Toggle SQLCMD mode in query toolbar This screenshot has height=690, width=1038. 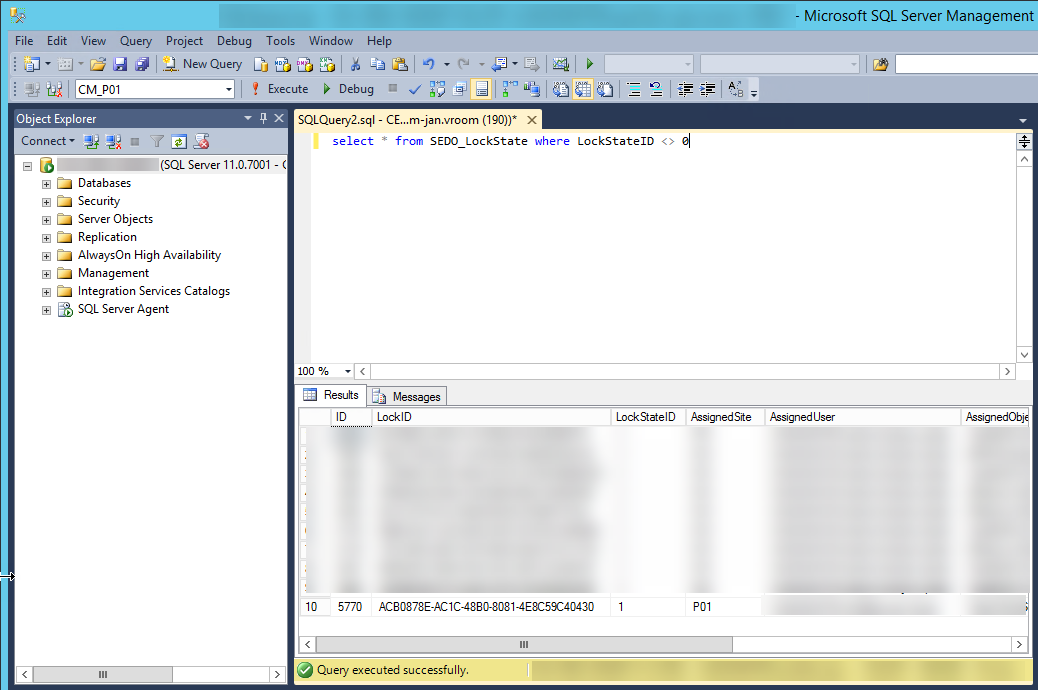pos(459,89)
